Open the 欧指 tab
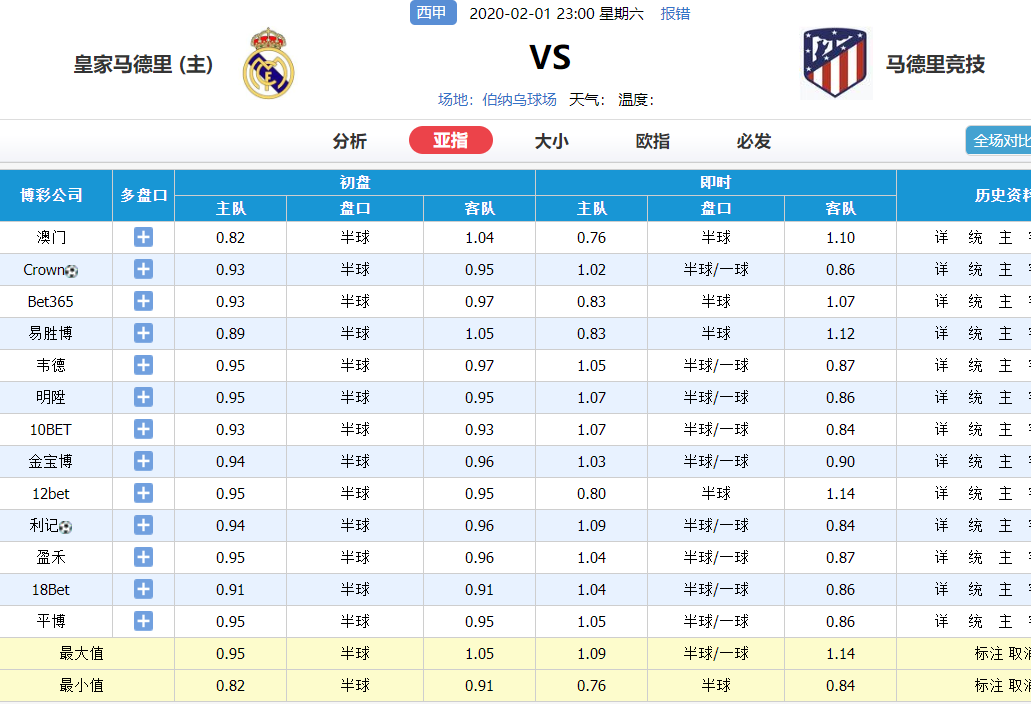 pos(653,141)
